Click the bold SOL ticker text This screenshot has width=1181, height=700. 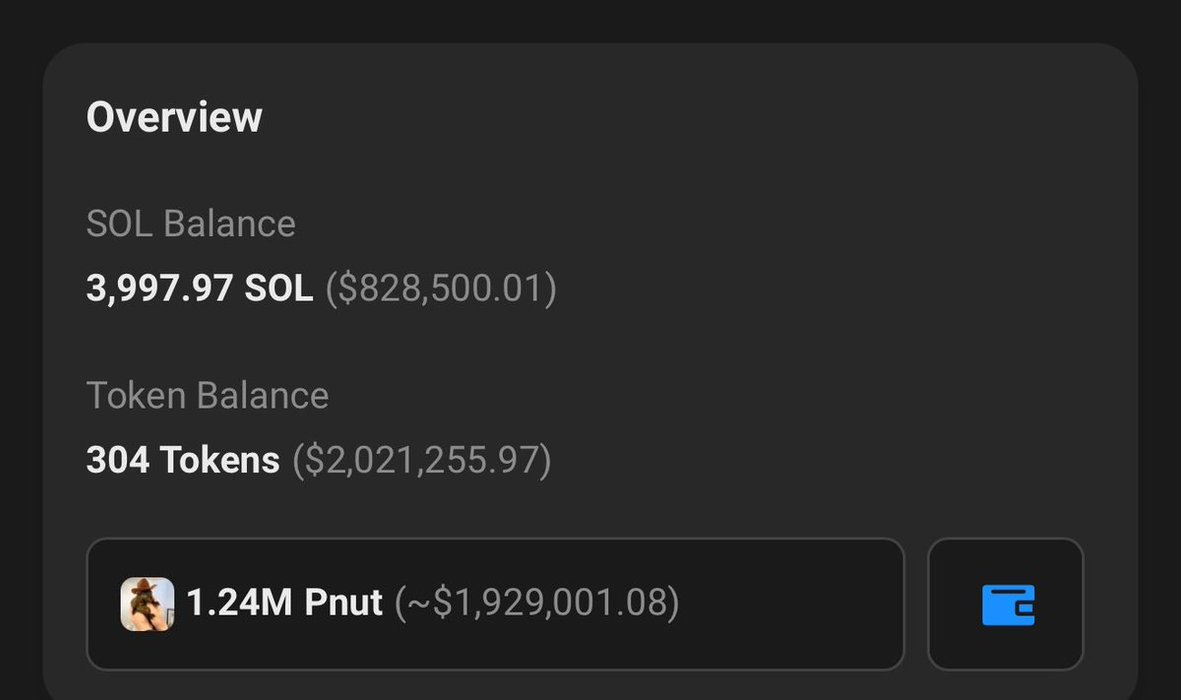click(279, 289)
